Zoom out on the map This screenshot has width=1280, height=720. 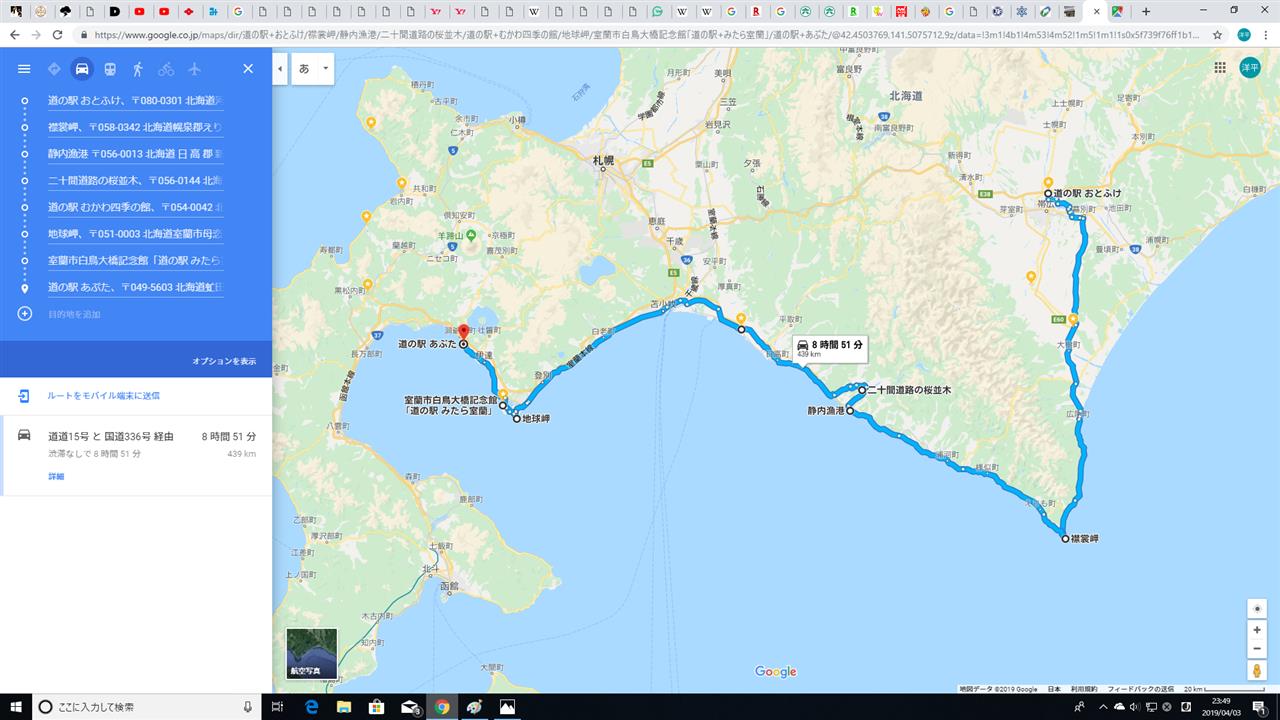1257,648
